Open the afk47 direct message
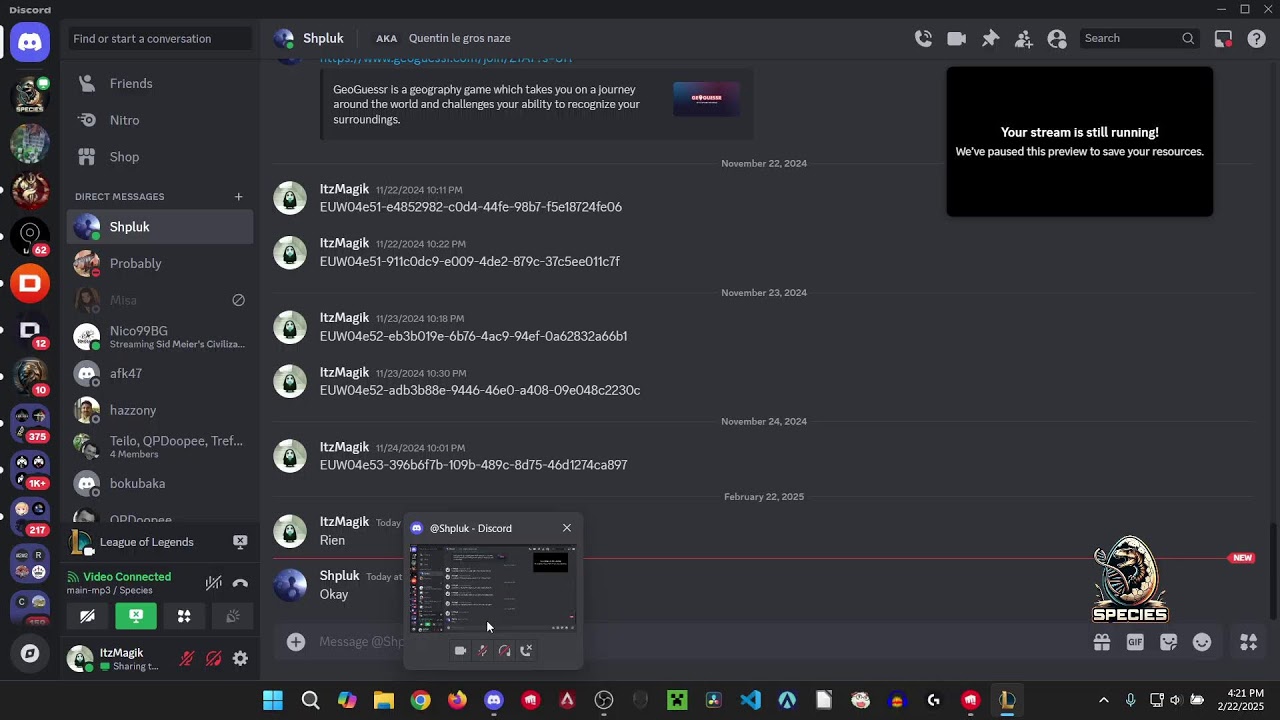The image size is (1280, 720). click(x=160, y=373)
